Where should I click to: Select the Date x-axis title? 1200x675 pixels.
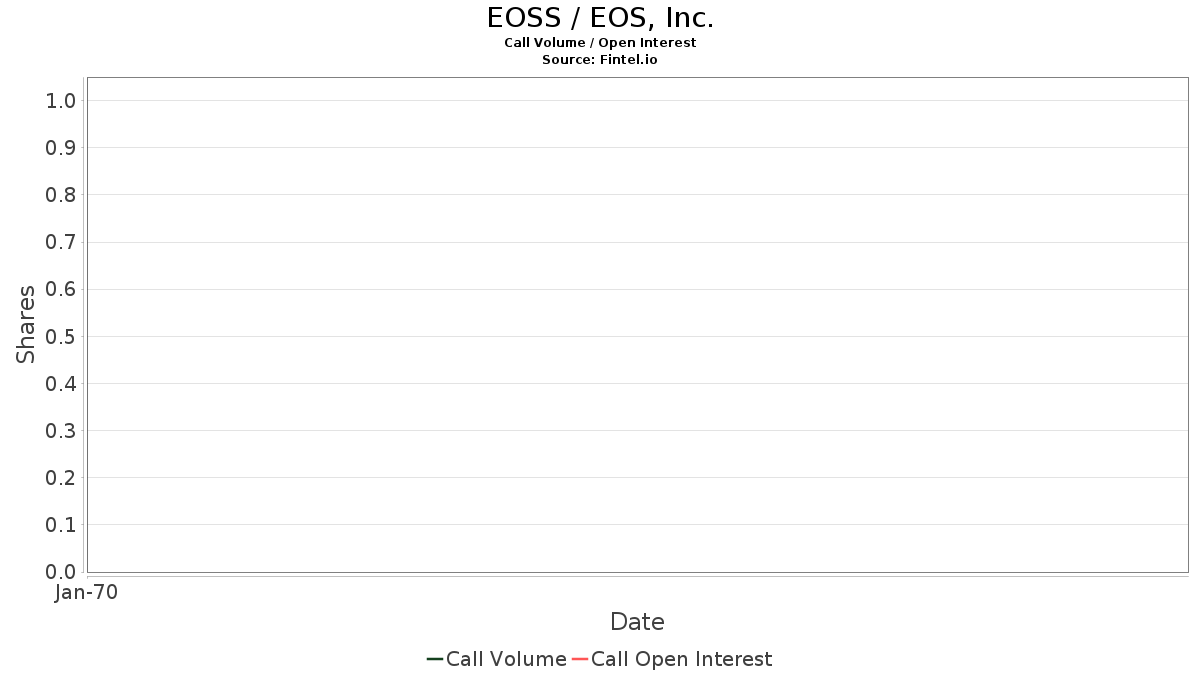[x=637, y=622]
